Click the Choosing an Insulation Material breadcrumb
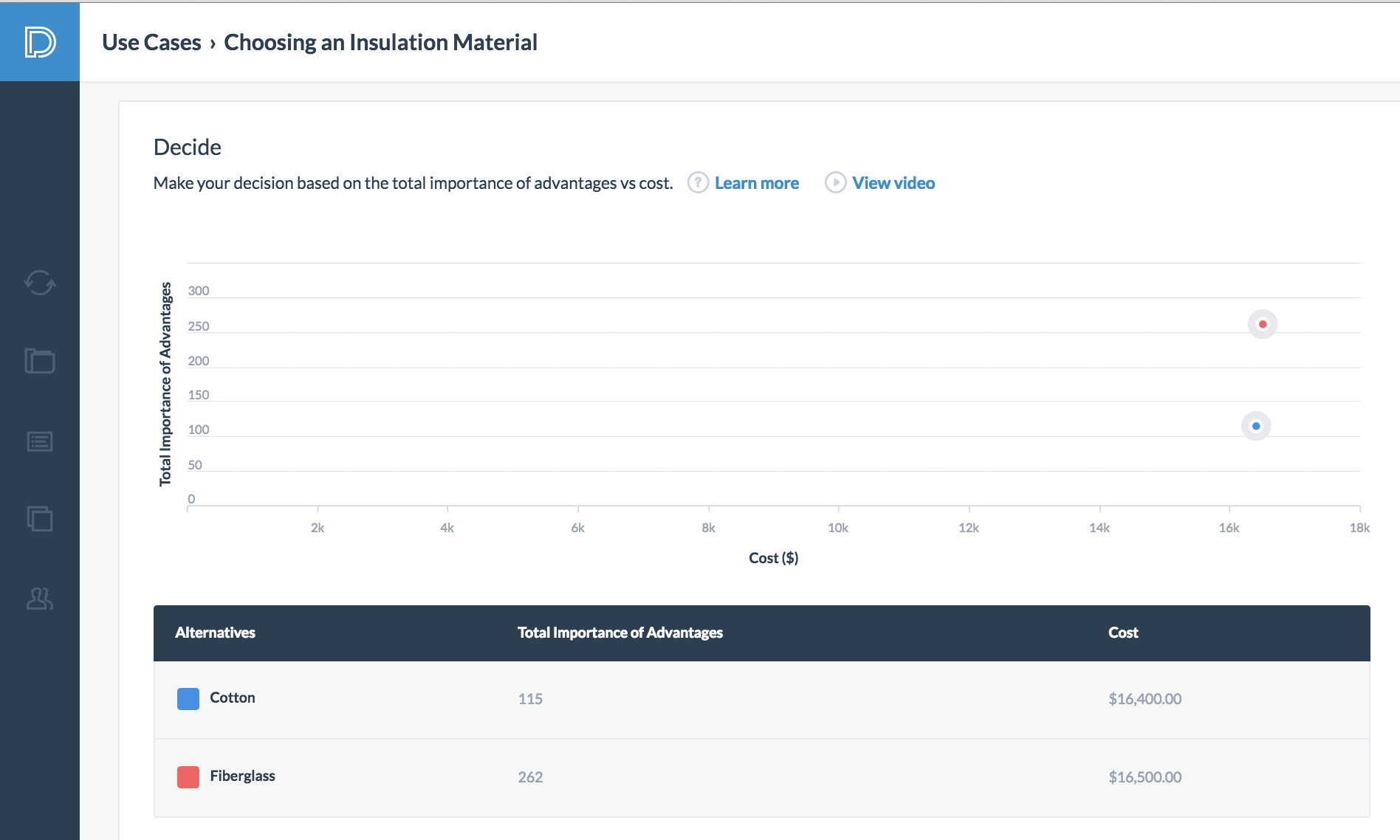Viewport: 1400px width, 840px height. (380, 42)
